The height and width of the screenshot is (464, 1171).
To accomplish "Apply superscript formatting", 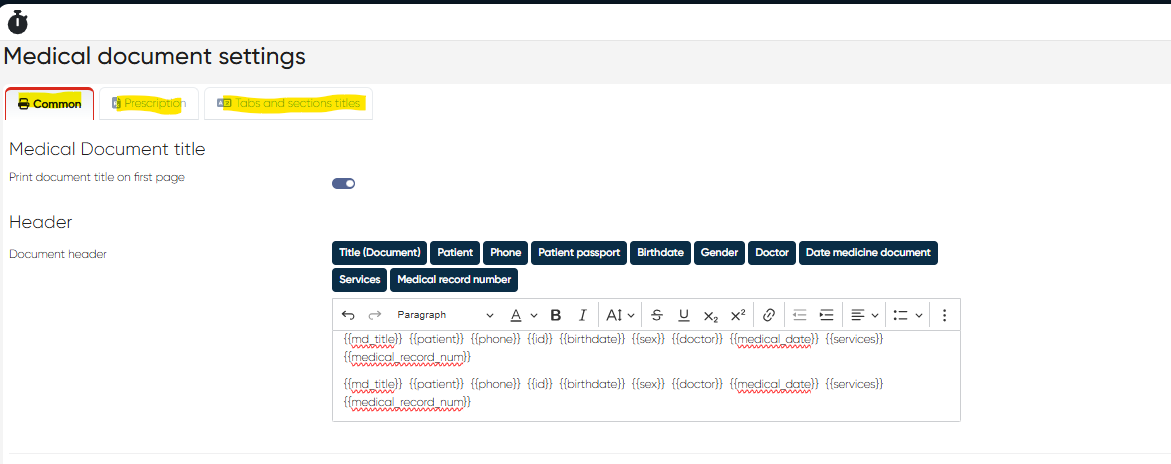I will (738, 315).
